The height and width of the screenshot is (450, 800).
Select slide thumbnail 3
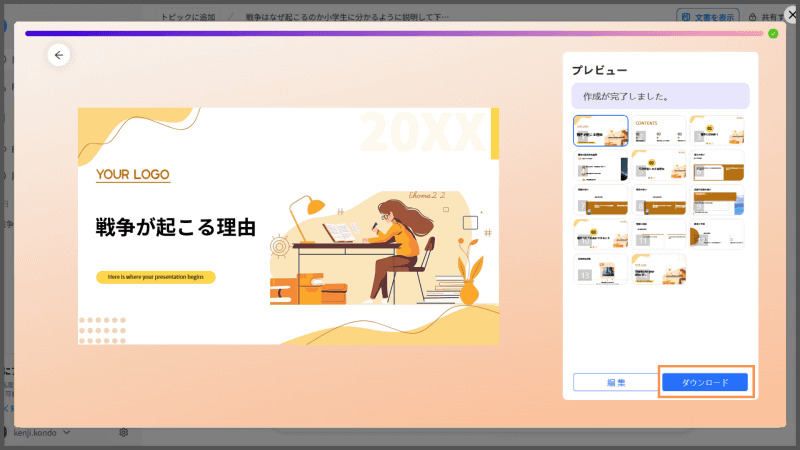click(717, 131)
